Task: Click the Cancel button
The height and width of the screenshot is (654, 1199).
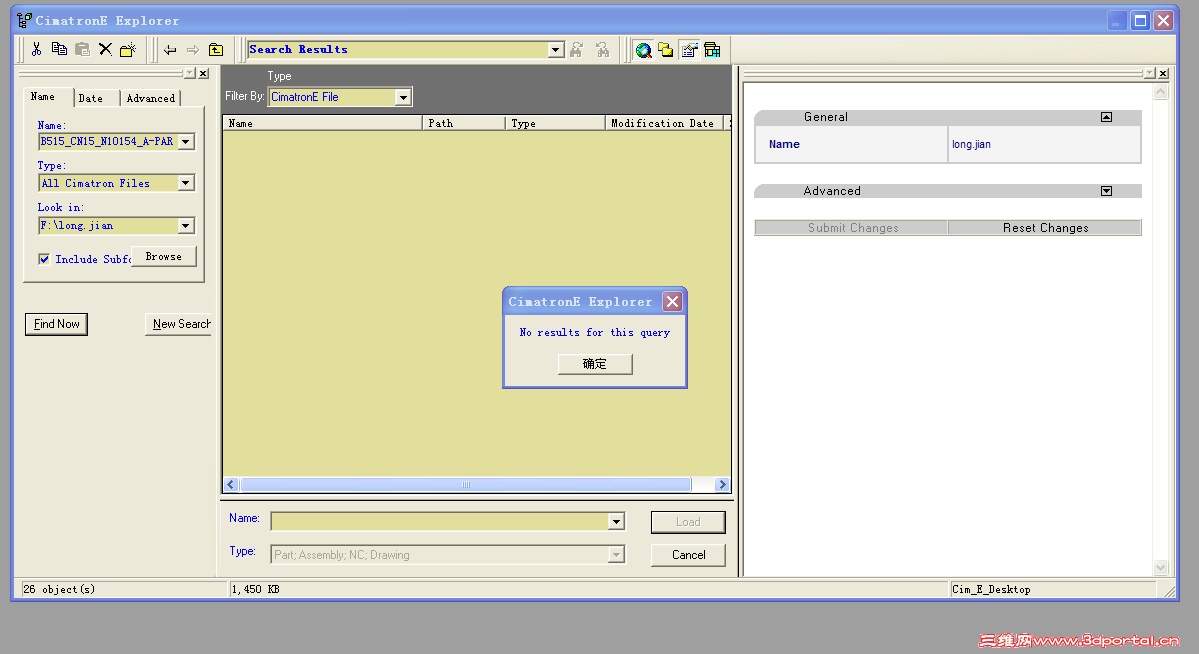Action: (688, 555)
